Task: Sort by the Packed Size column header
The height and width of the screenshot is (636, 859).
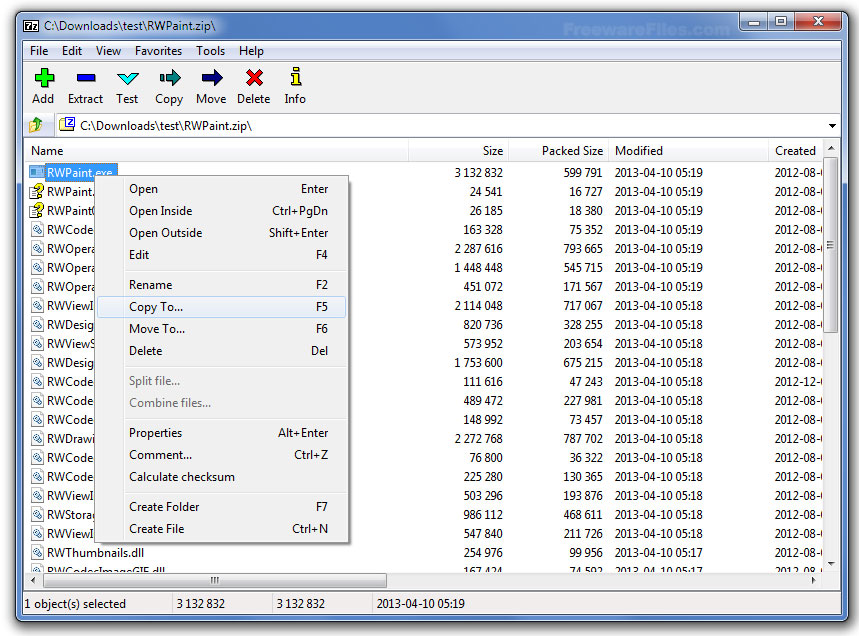Action: coord(558,151)
